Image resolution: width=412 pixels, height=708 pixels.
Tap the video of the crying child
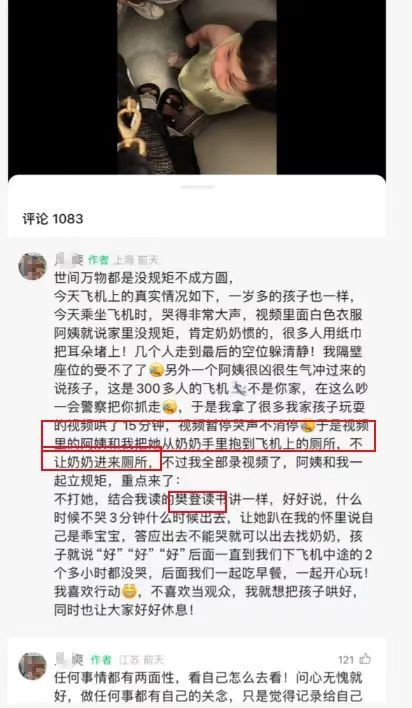click(x=197, y=87)
